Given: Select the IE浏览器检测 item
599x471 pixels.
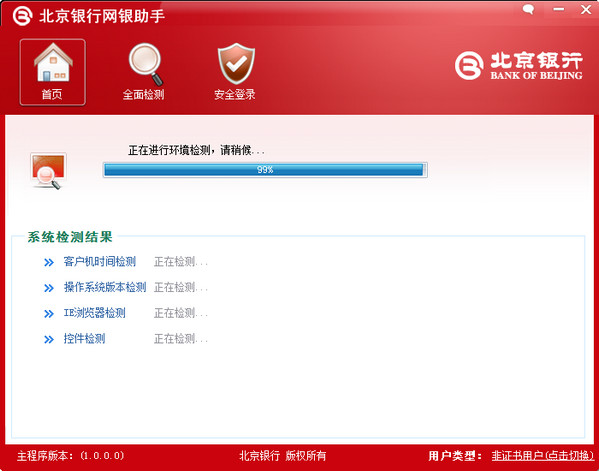Looking at the screenshot, I should tap(94, 313).
